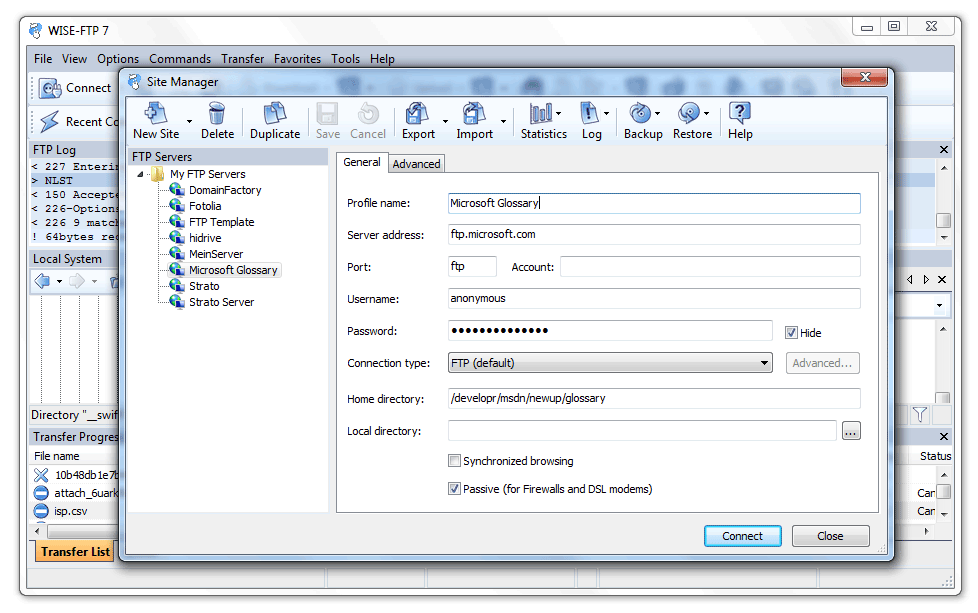Open the Favorites menu

(x=297, y=59)
